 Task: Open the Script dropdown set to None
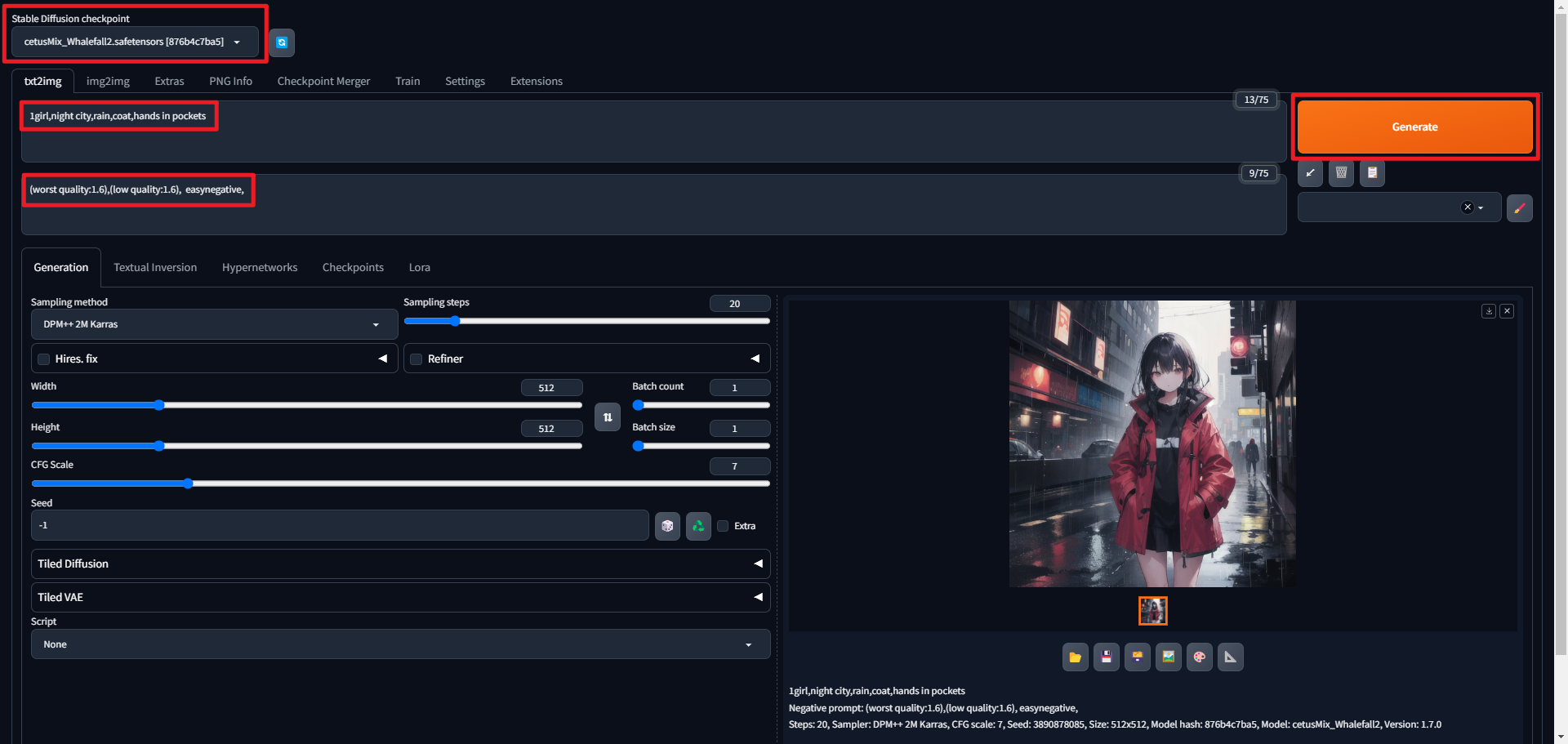point(400,644)
